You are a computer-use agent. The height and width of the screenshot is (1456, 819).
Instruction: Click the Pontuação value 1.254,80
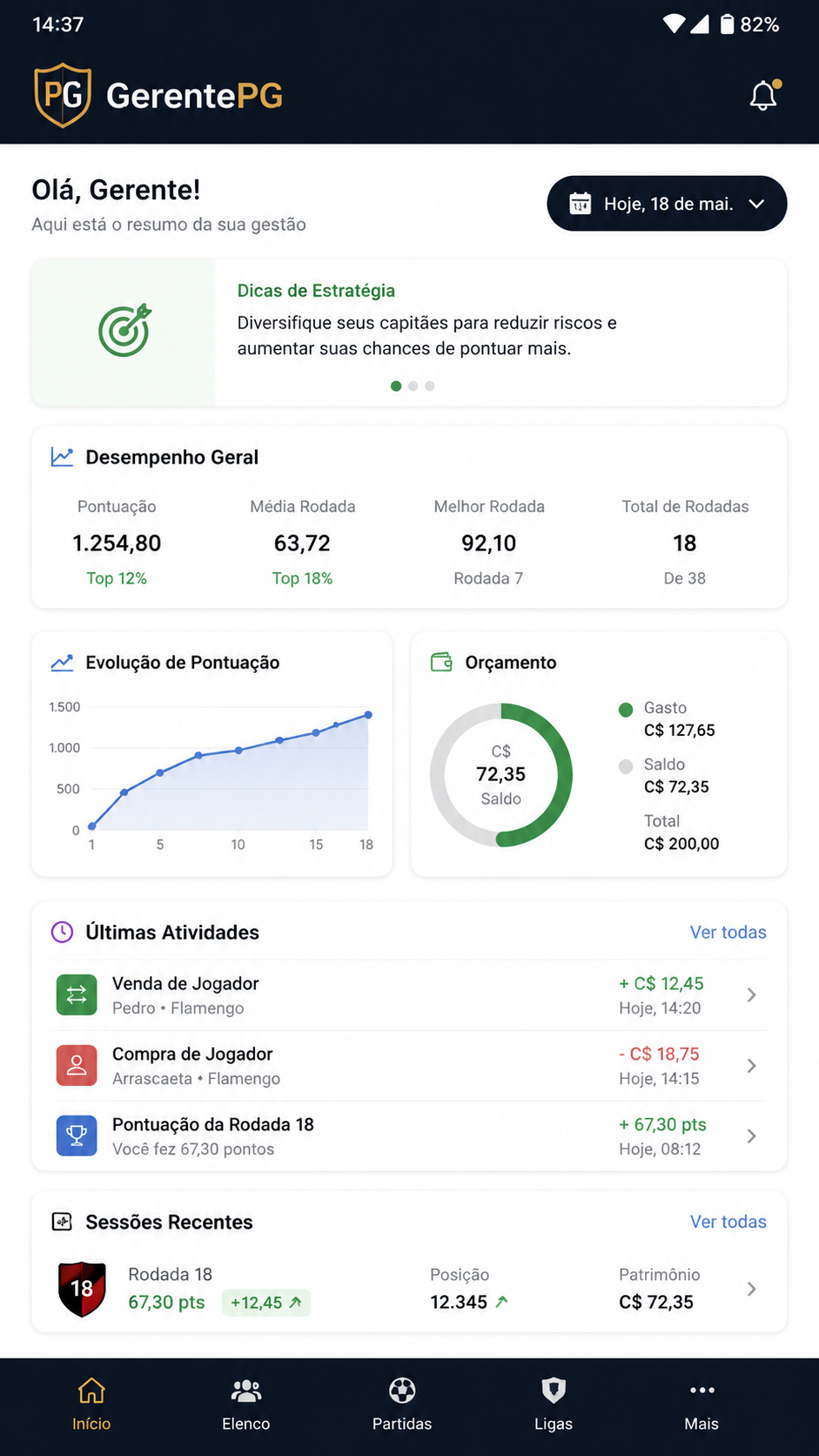117,543
